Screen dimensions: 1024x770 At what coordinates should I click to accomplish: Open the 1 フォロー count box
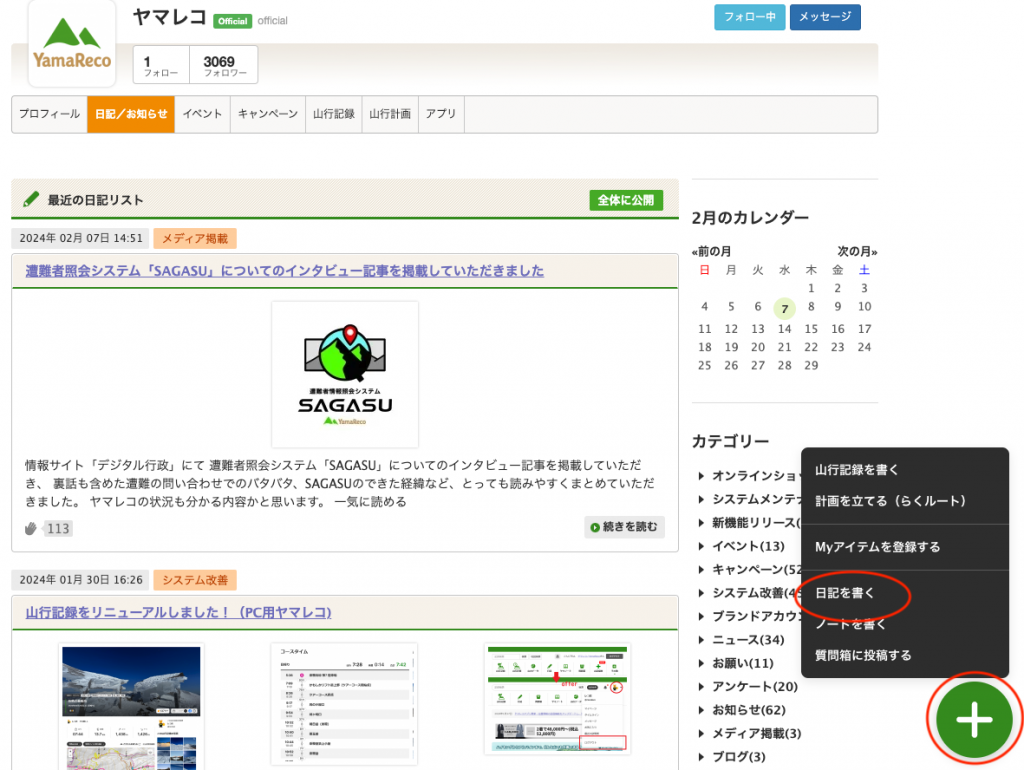tap(161, 65)
